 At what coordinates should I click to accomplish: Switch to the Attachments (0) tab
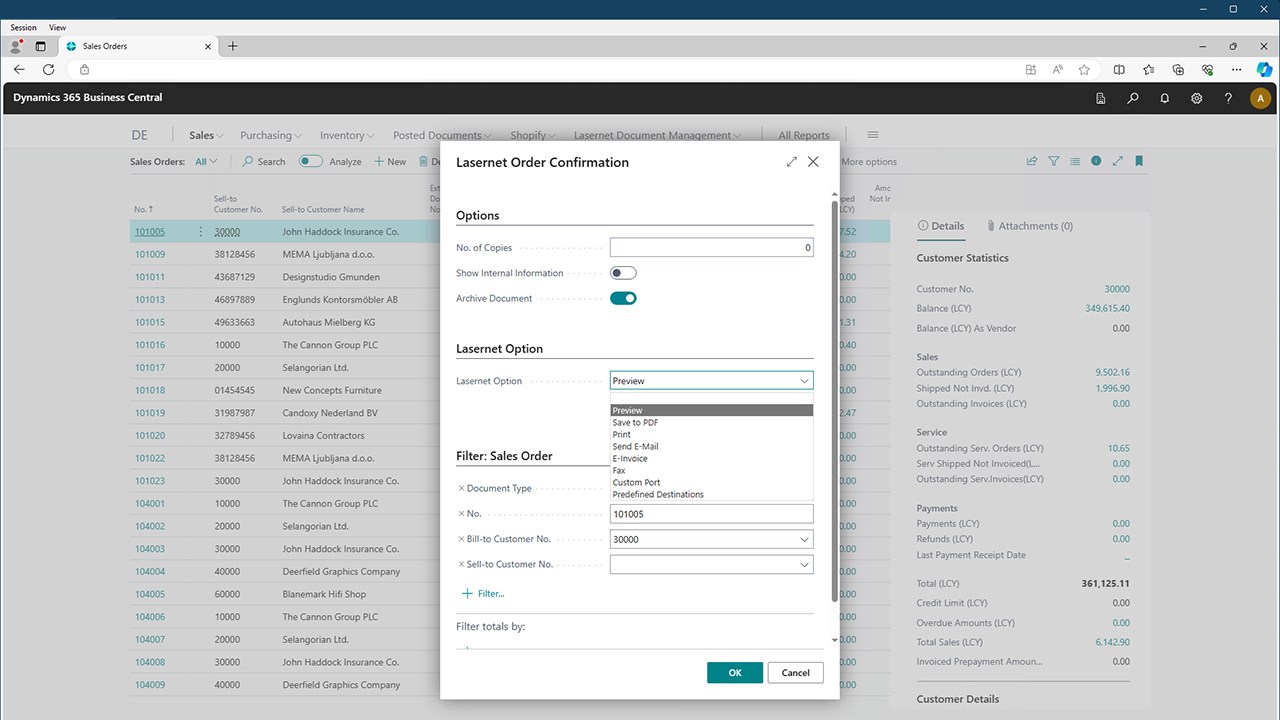pyautogui.click(x=1029, y=226)
